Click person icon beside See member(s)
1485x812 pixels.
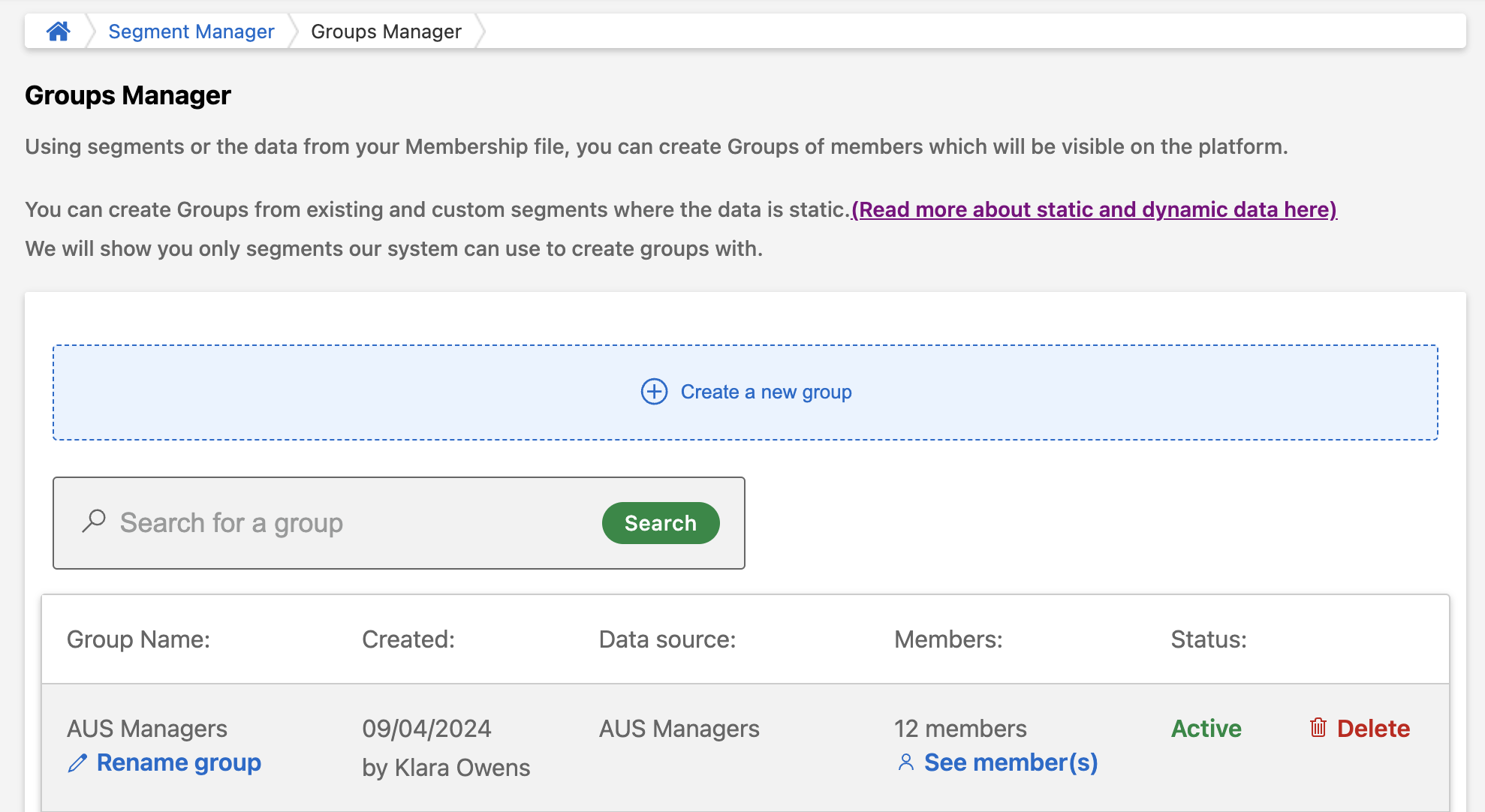(906, 762)
